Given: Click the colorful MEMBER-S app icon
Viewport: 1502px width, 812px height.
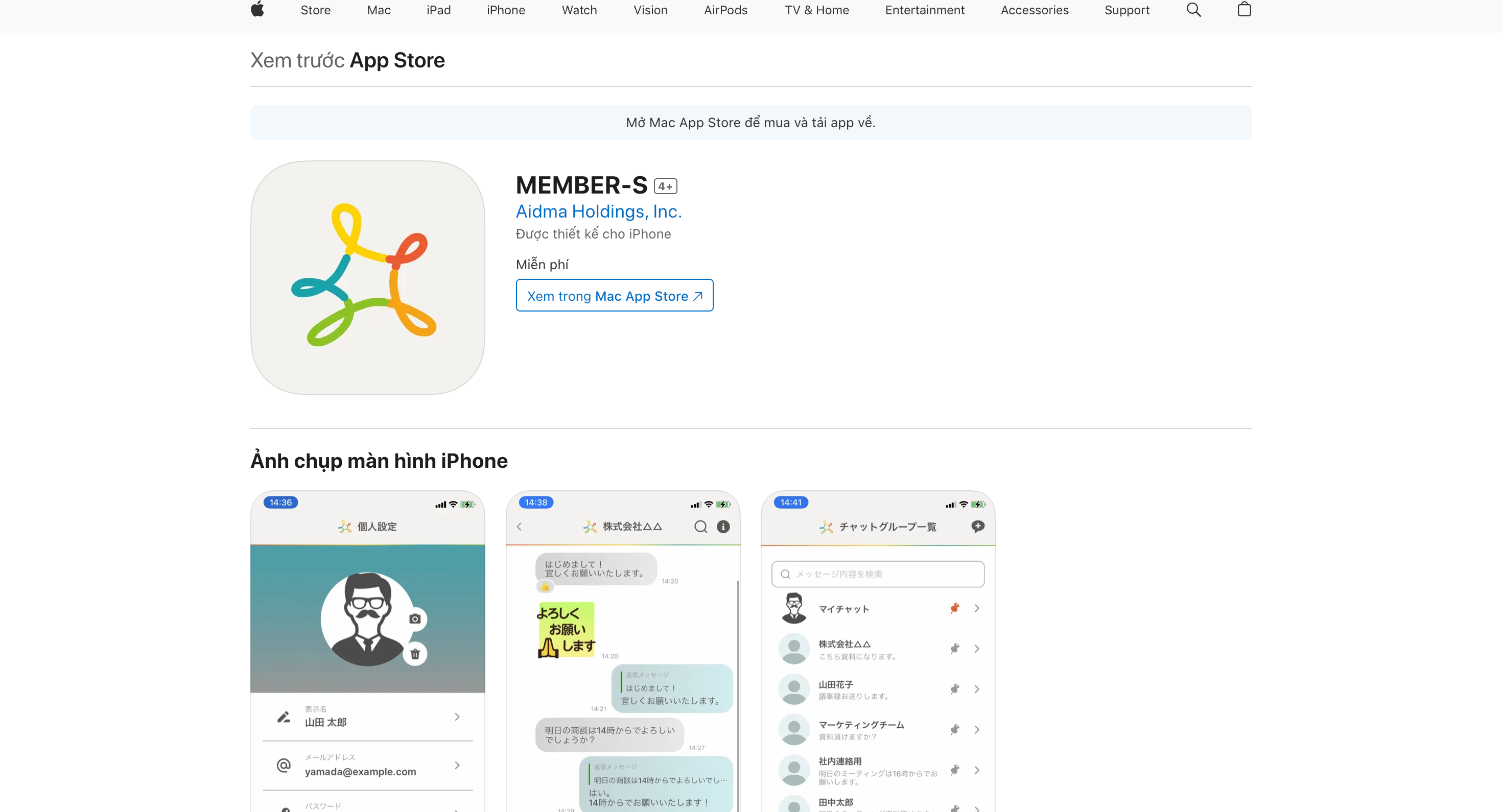Looking at the screenshot, I should [367, 280].
